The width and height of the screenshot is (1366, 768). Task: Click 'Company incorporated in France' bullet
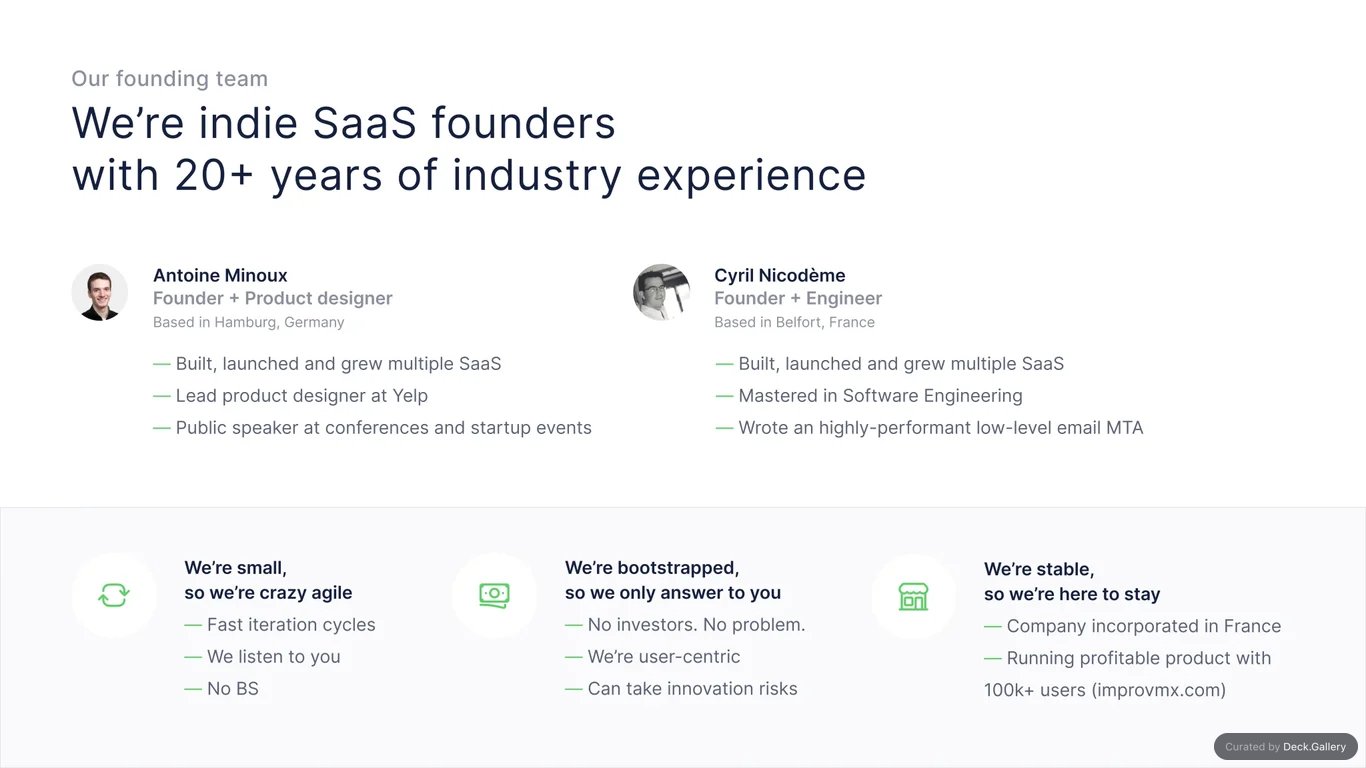coord(1132,627)
